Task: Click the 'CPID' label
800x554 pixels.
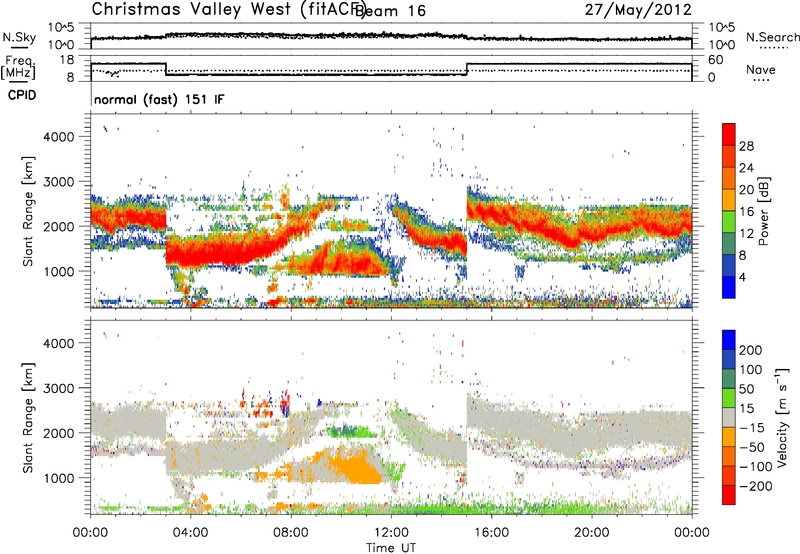Action: (22, 95)
